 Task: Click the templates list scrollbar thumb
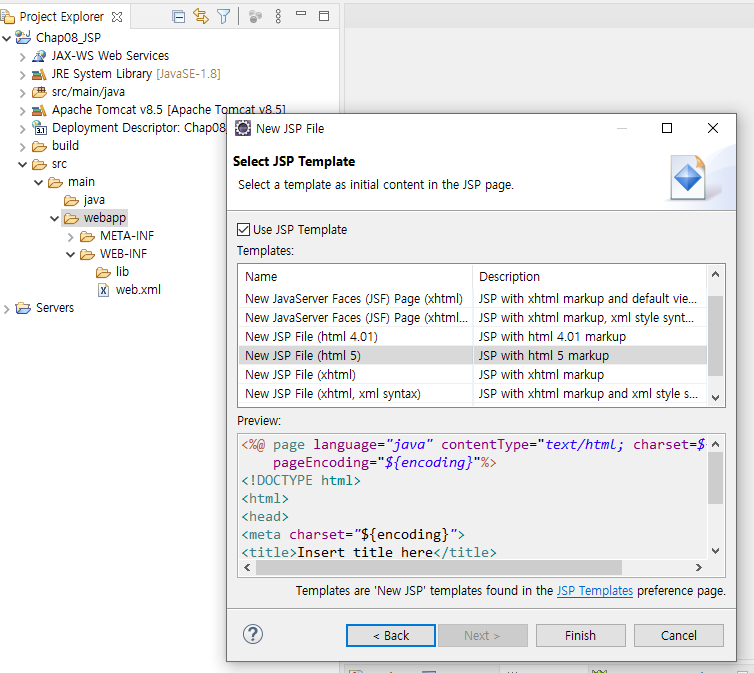click(716, 336)
